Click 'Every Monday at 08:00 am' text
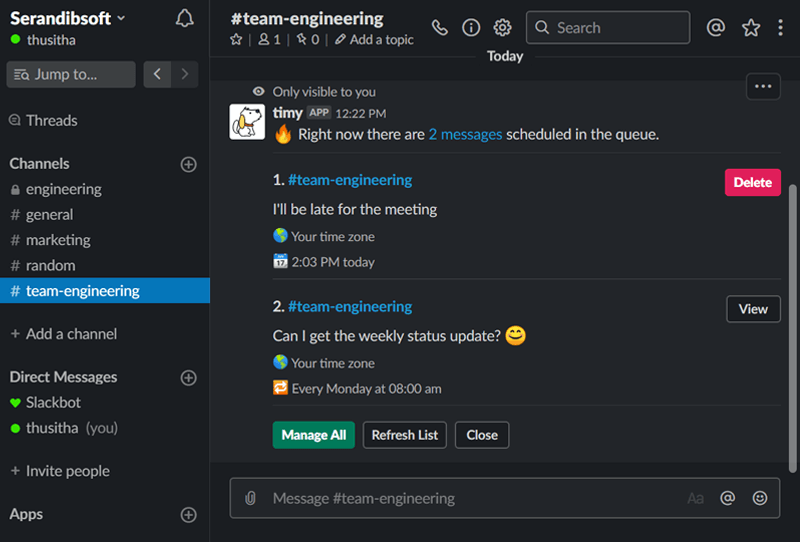This screenshot has width=800, height=542. pyautogui.click(x=366, y=389)
